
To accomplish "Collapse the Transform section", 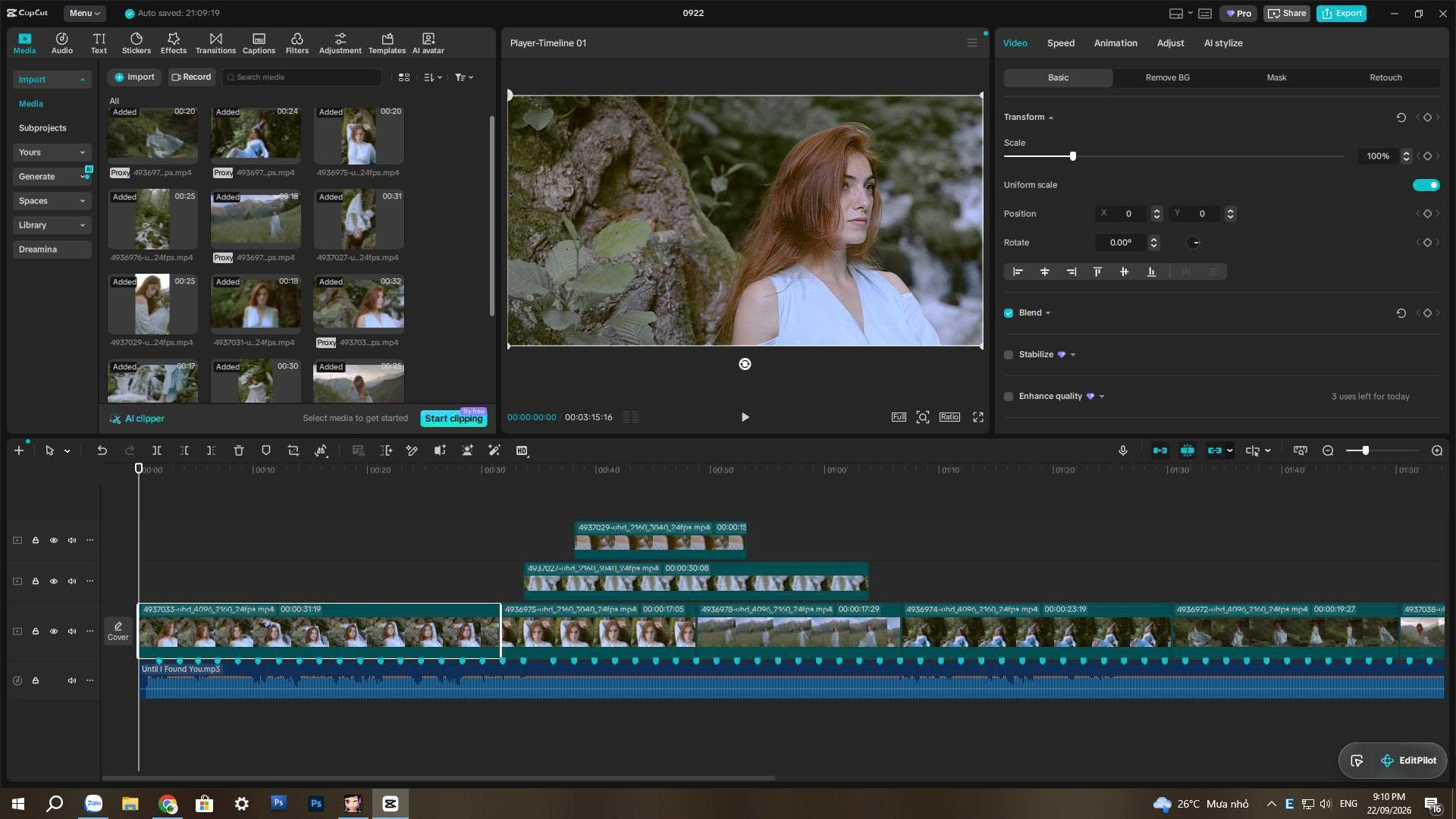I will (x=1051, y=118).
